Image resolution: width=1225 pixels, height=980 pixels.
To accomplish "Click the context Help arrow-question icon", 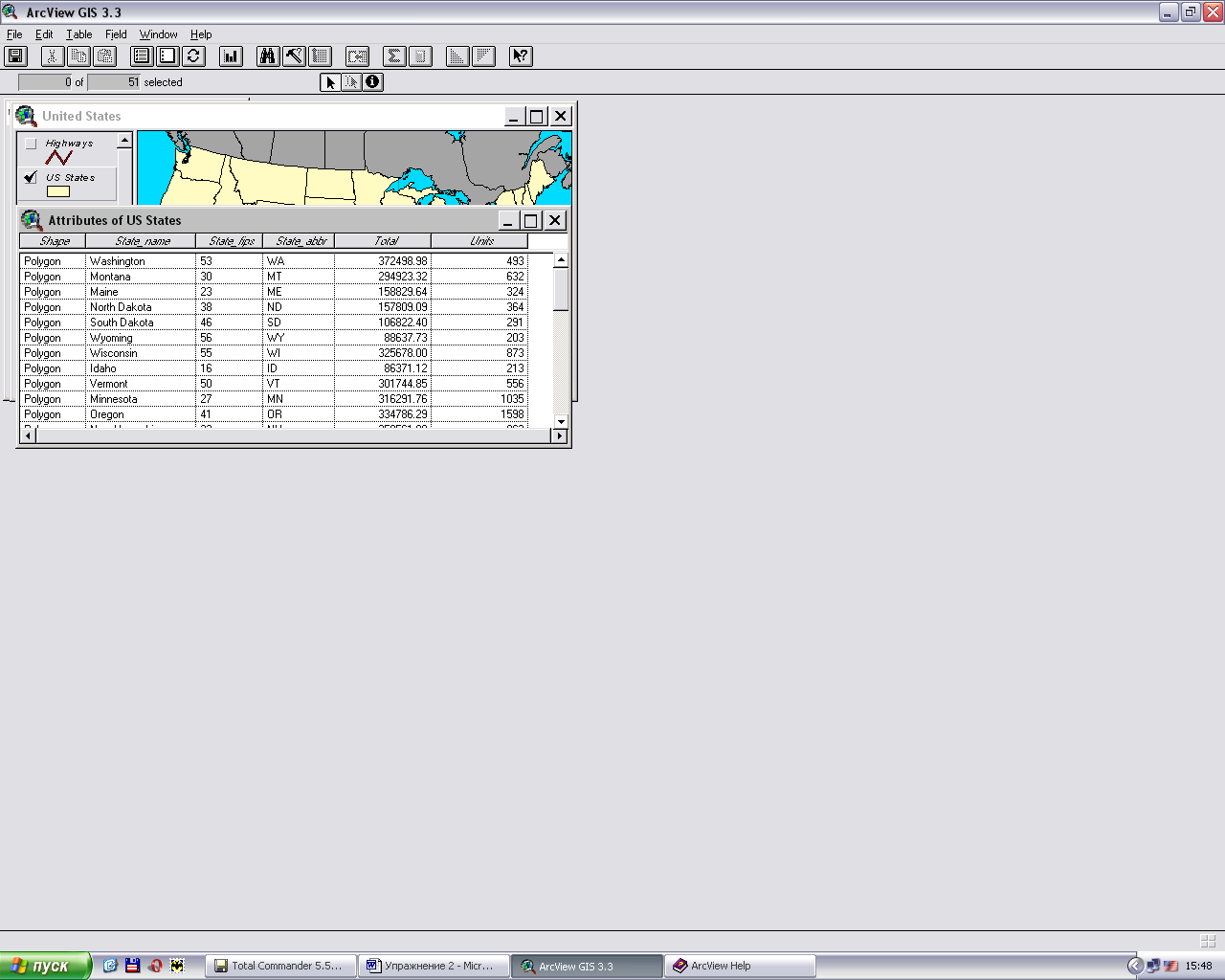I will (x=521, y=56).
